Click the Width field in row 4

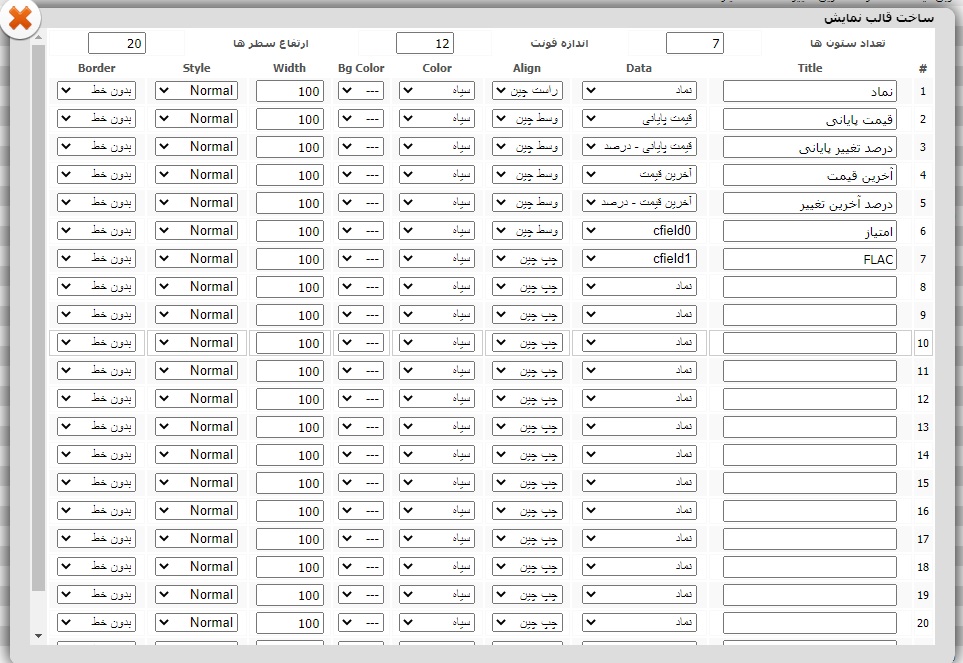coord(290,176)
